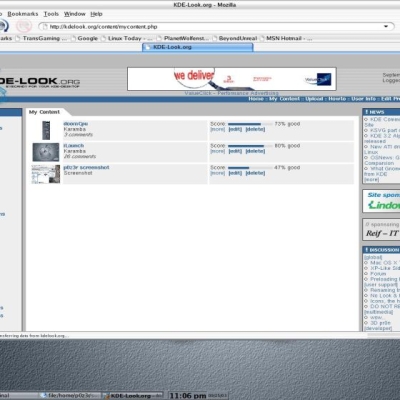Image resolution: width=400 pixels, height=400 pixels.
Task: Click [delete] in the 73% good row
Action: pyautogui.click(x=255, y=129)
